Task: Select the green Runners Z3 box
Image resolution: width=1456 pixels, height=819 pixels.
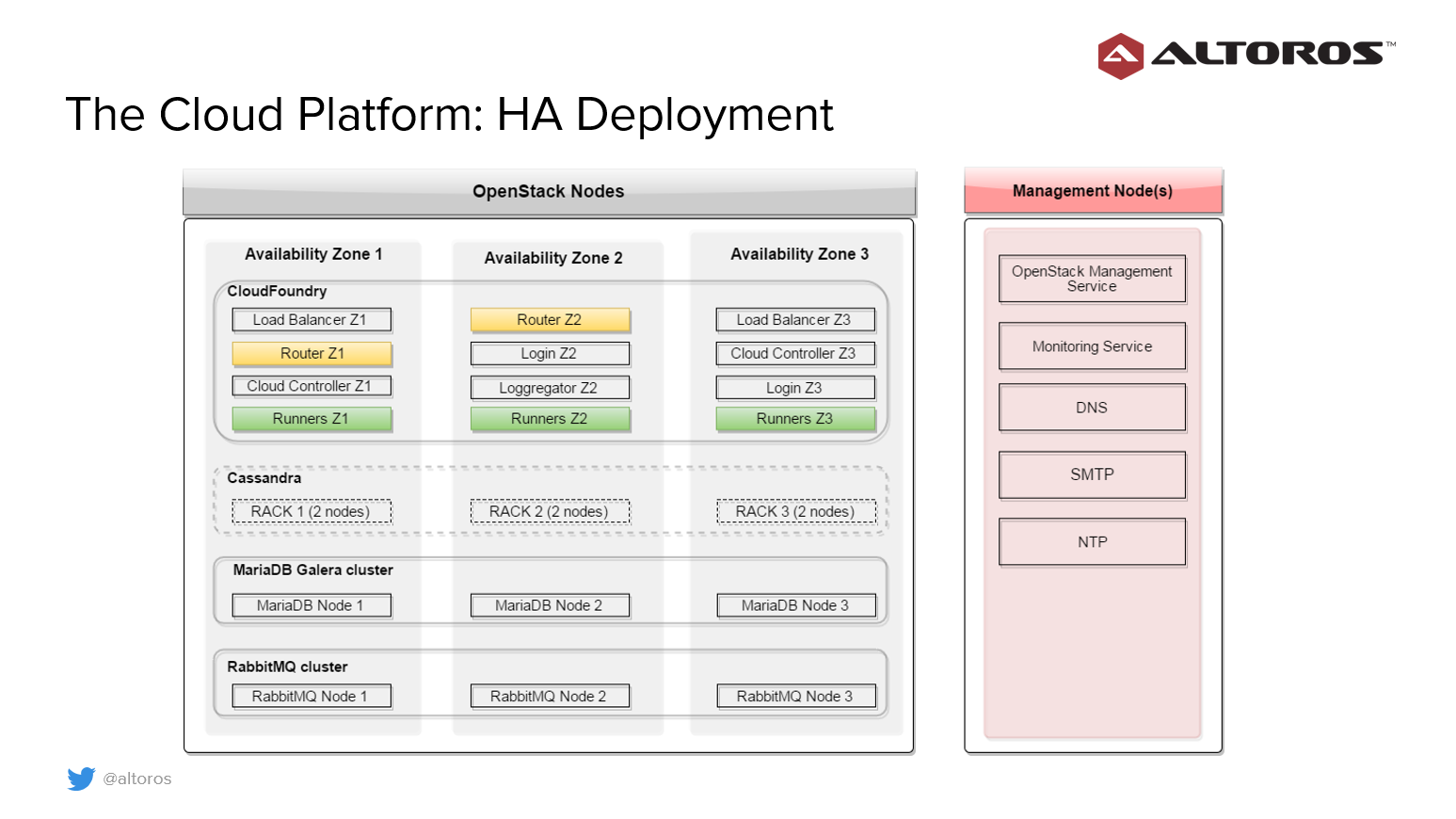Action: 795,419
